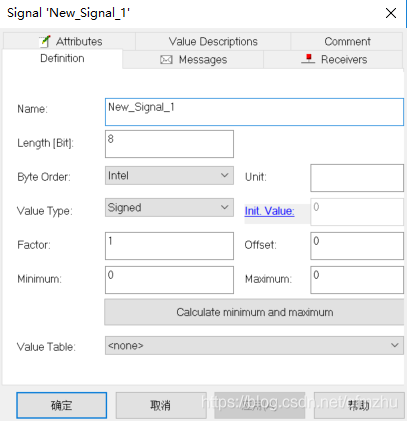The width and height of the screenshot is (407, 421).
Task: Click the Receivers tab red node icon
Action: 308,59
